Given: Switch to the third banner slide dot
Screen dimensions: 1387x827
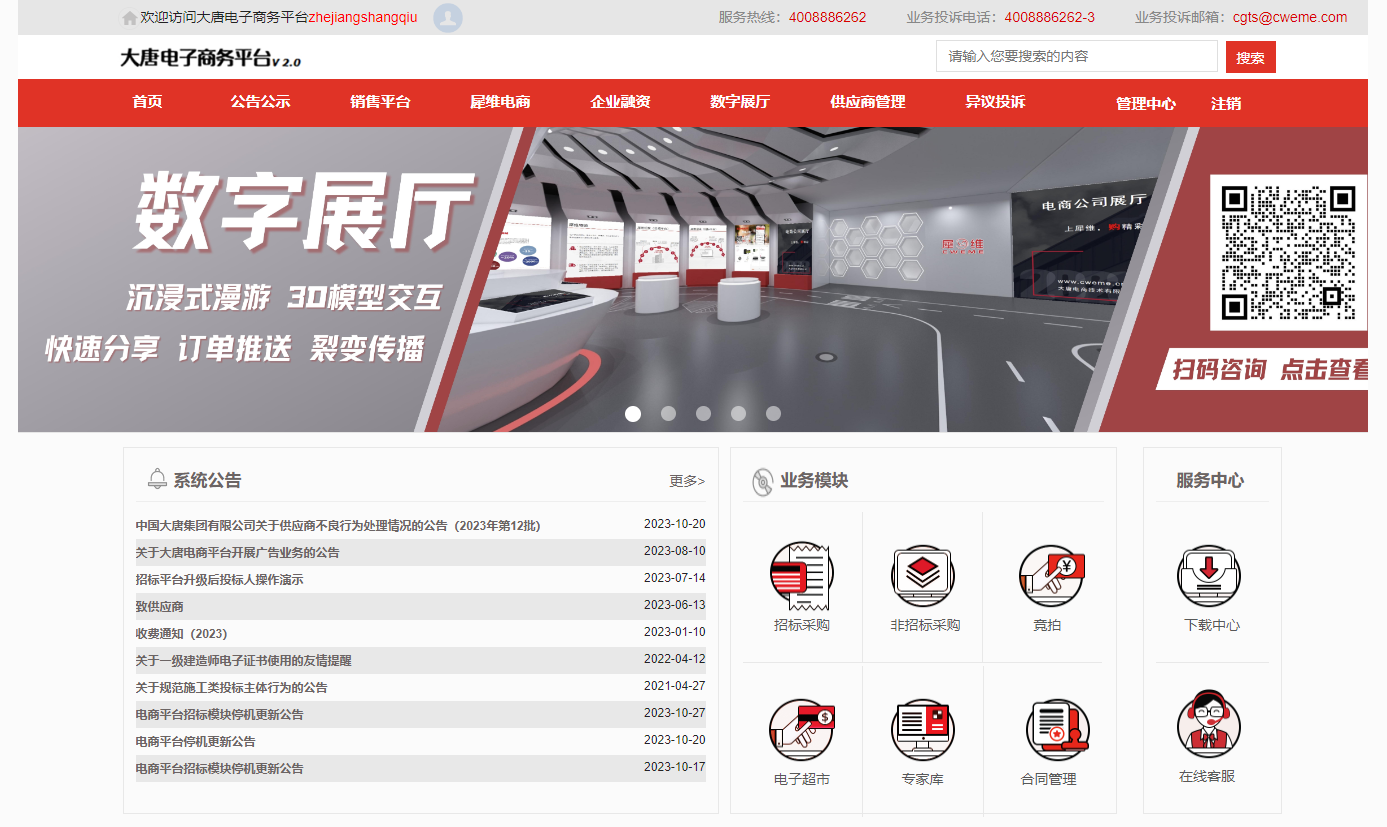Looking at the screenshot, I should pyautogui.click(x=703, y=413).
